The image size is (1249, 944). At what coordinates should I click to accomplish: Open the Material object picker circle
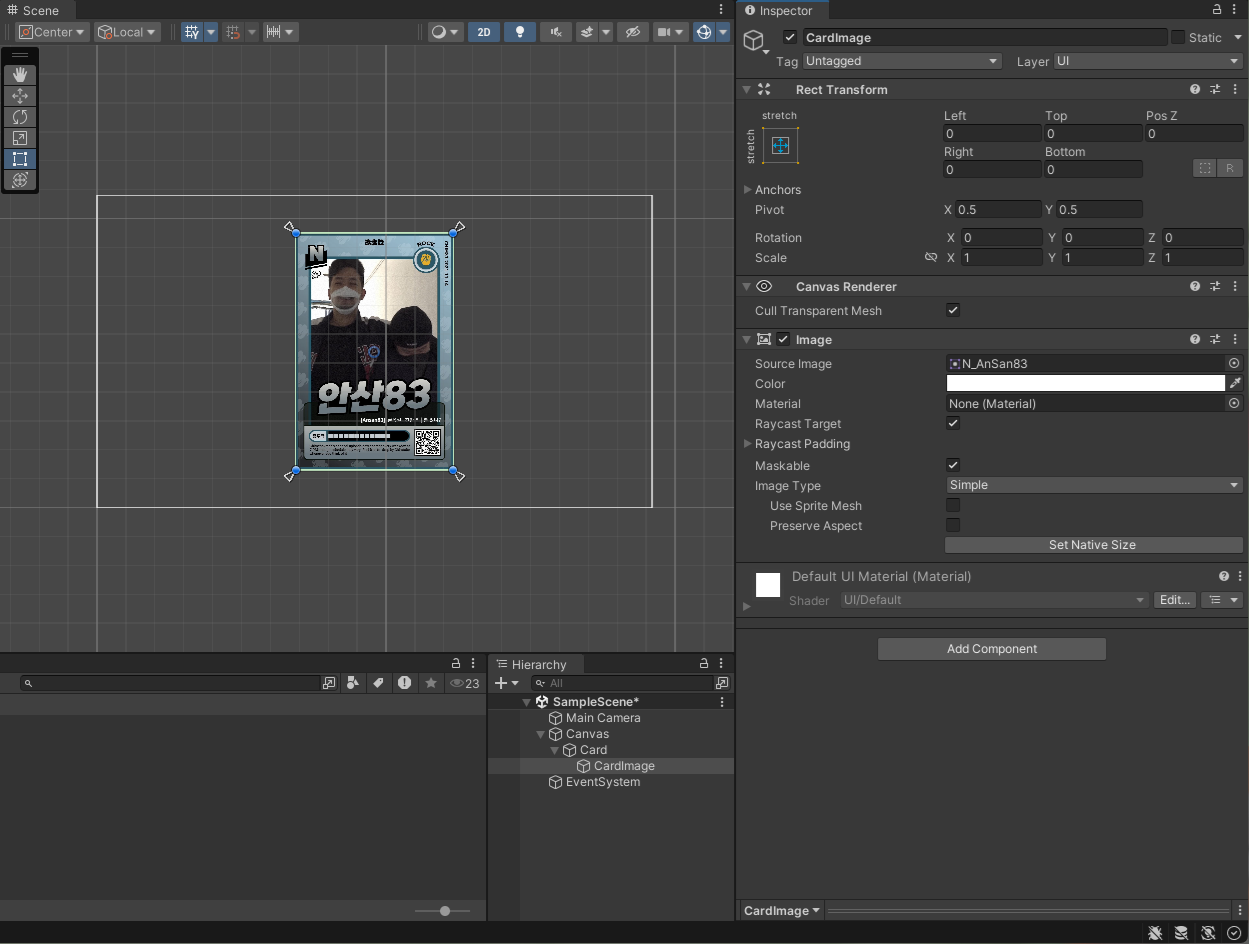[x=1234, y=404]
